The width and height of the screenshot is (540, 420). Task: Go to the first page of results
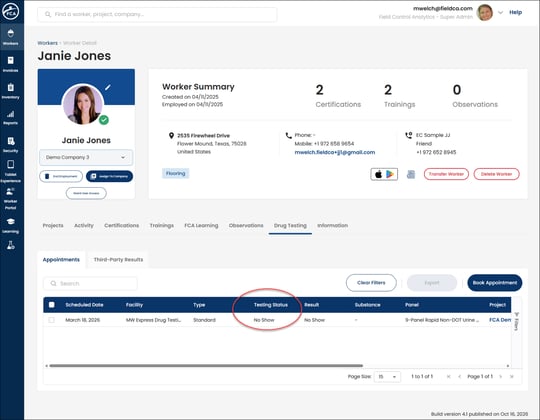(448, 377)
